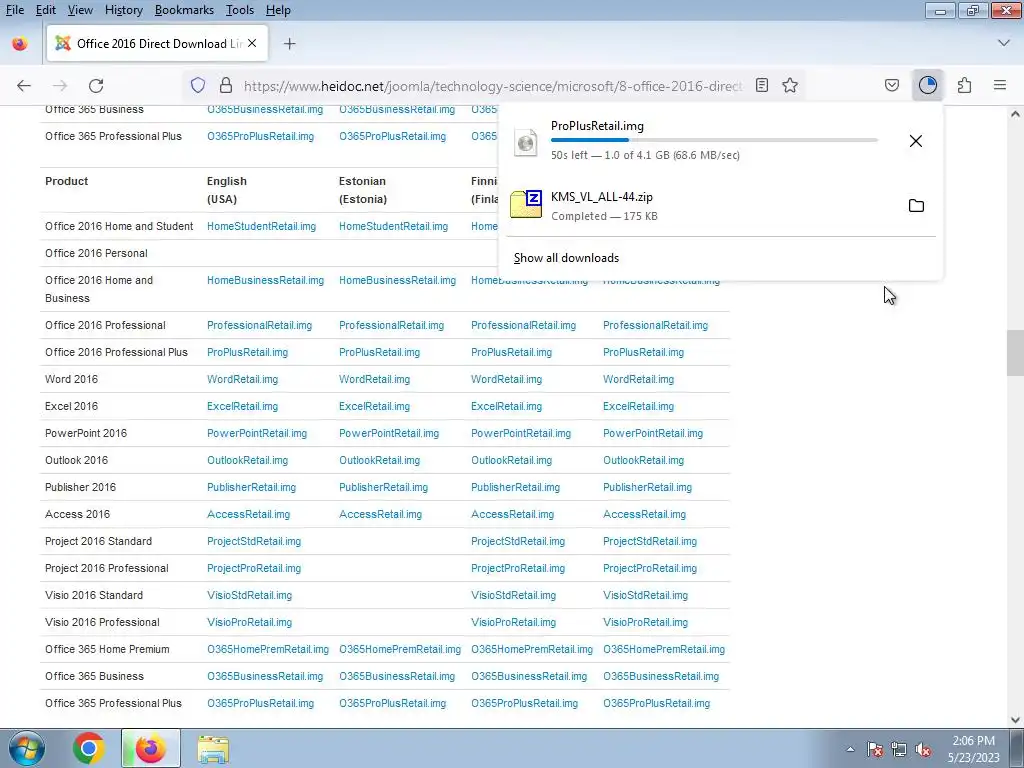Open the View menu
The width and height of the screenshot is (1024, 768).
coord(80,10)
